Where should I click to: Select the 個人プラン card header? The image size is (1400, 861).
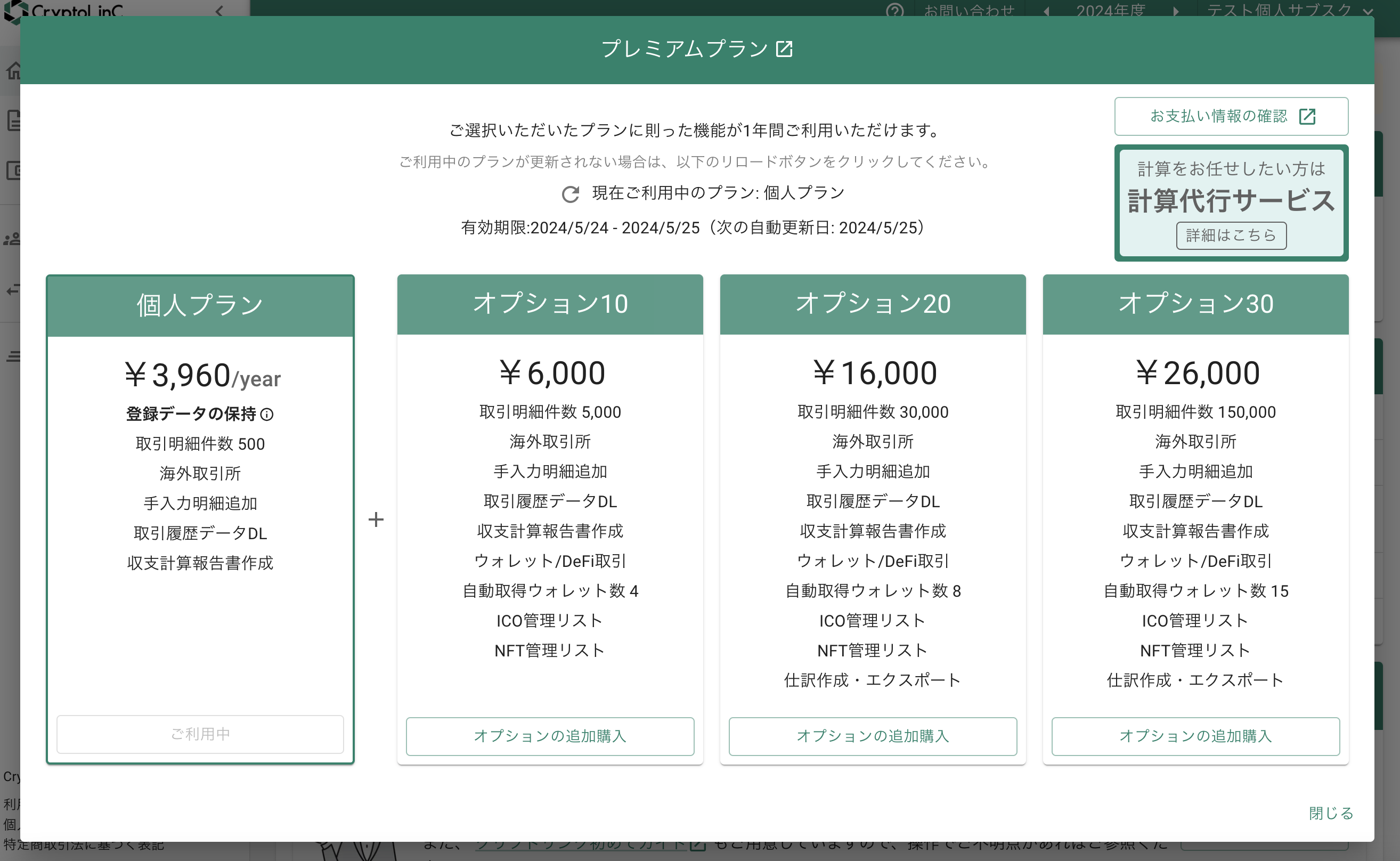pyautogui.click(x=200, y=305)
